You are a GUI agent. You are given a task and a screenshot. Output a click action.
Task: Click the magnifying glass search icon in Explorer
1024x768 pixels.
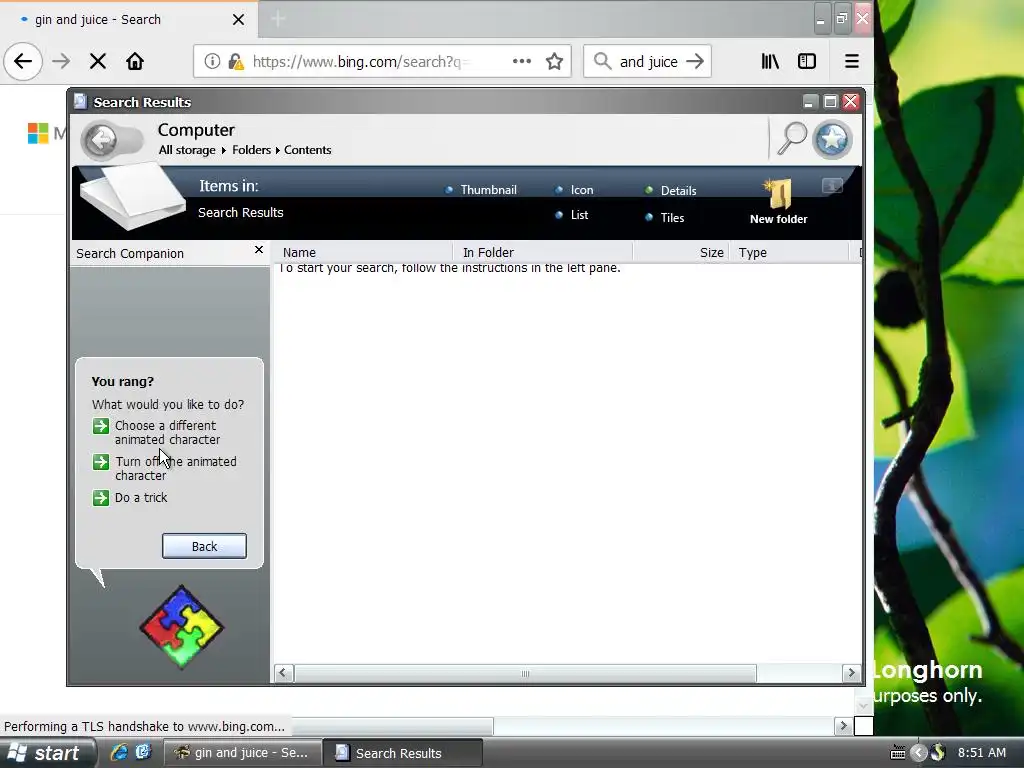click(792, 138)
